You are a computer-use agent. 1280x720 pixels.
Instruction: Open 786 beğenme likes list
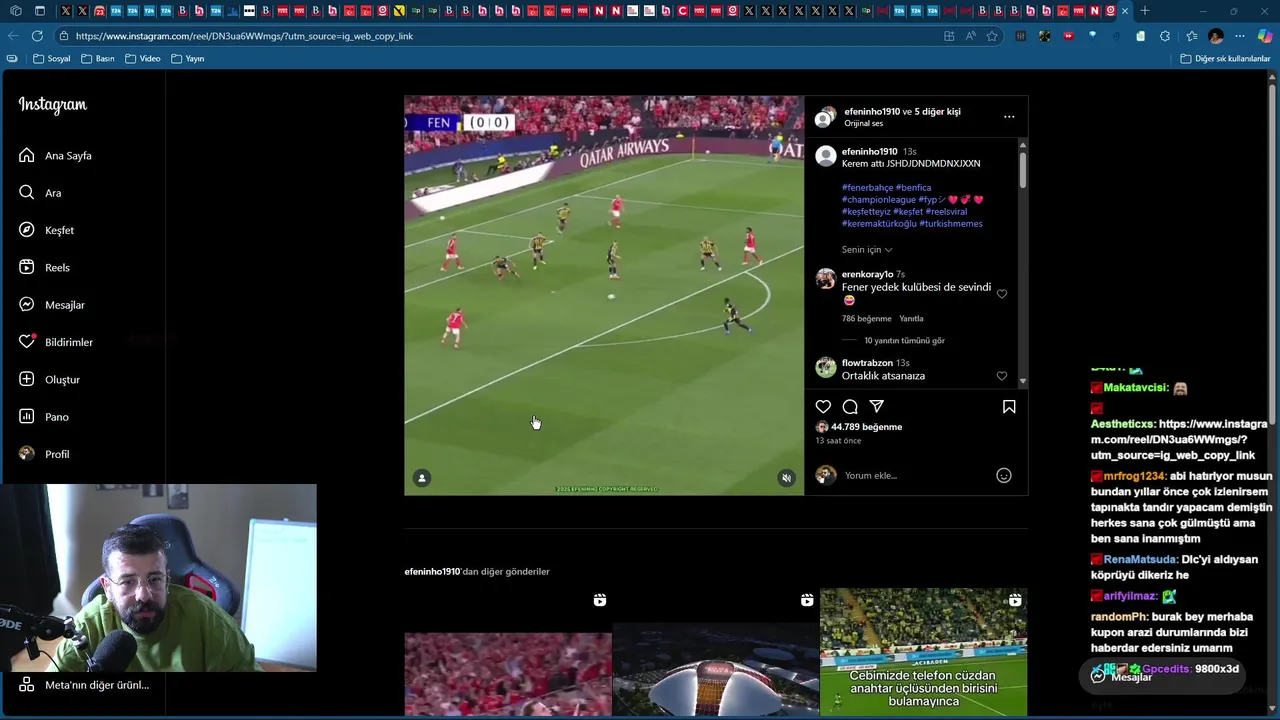point(866,319)
